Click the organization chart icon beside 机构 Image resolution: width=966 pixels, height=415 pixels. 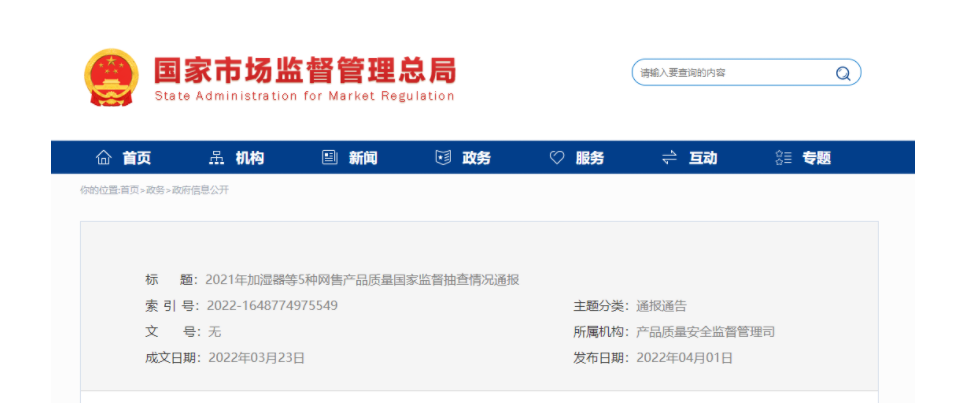pos(216,158)
